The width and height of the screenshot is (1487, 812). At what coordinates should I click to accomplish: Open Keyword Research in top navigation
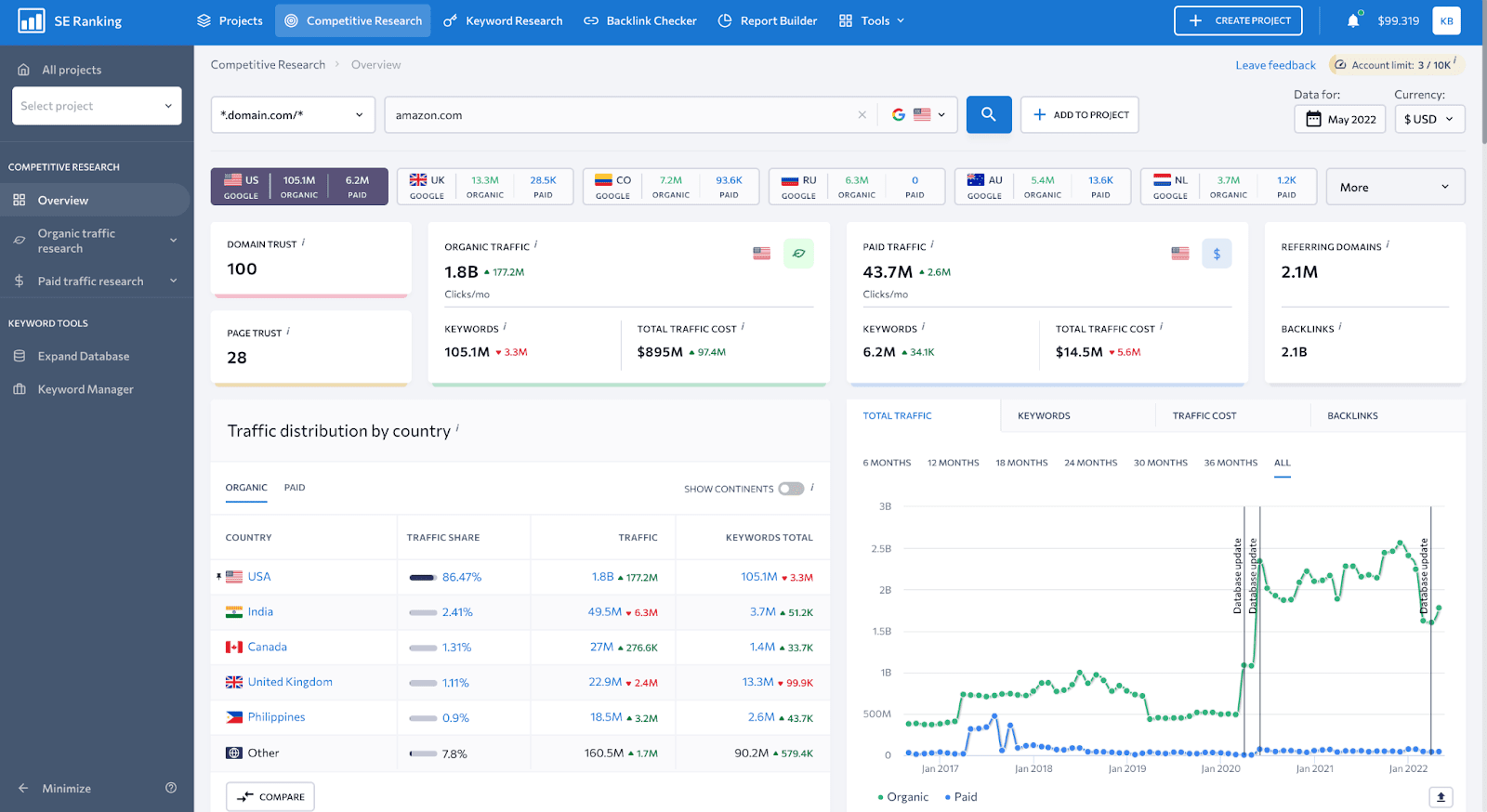(503, 20)
